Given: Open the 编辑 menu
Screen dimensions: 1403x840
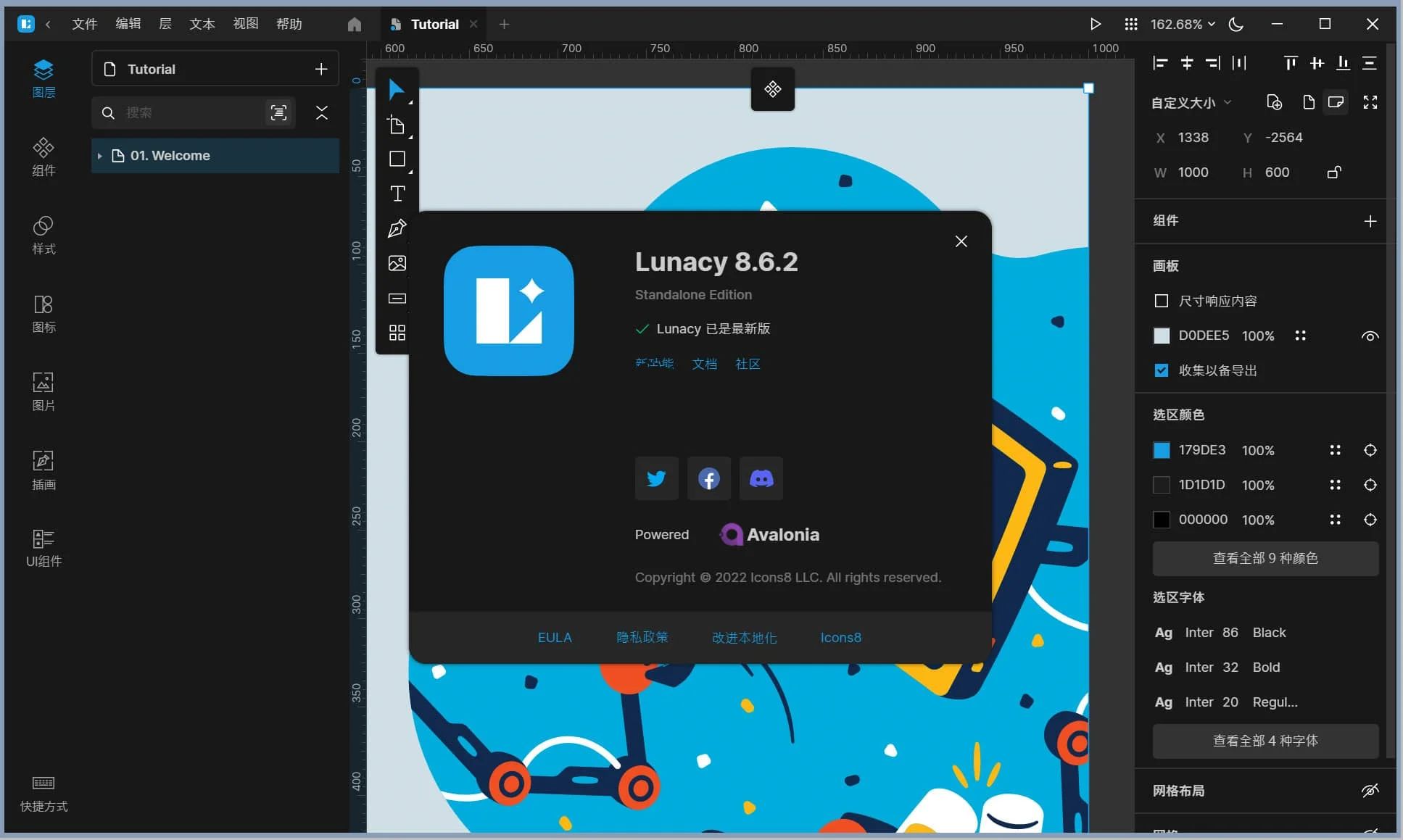Looking at the screenshot, I should tap(128, 24).
